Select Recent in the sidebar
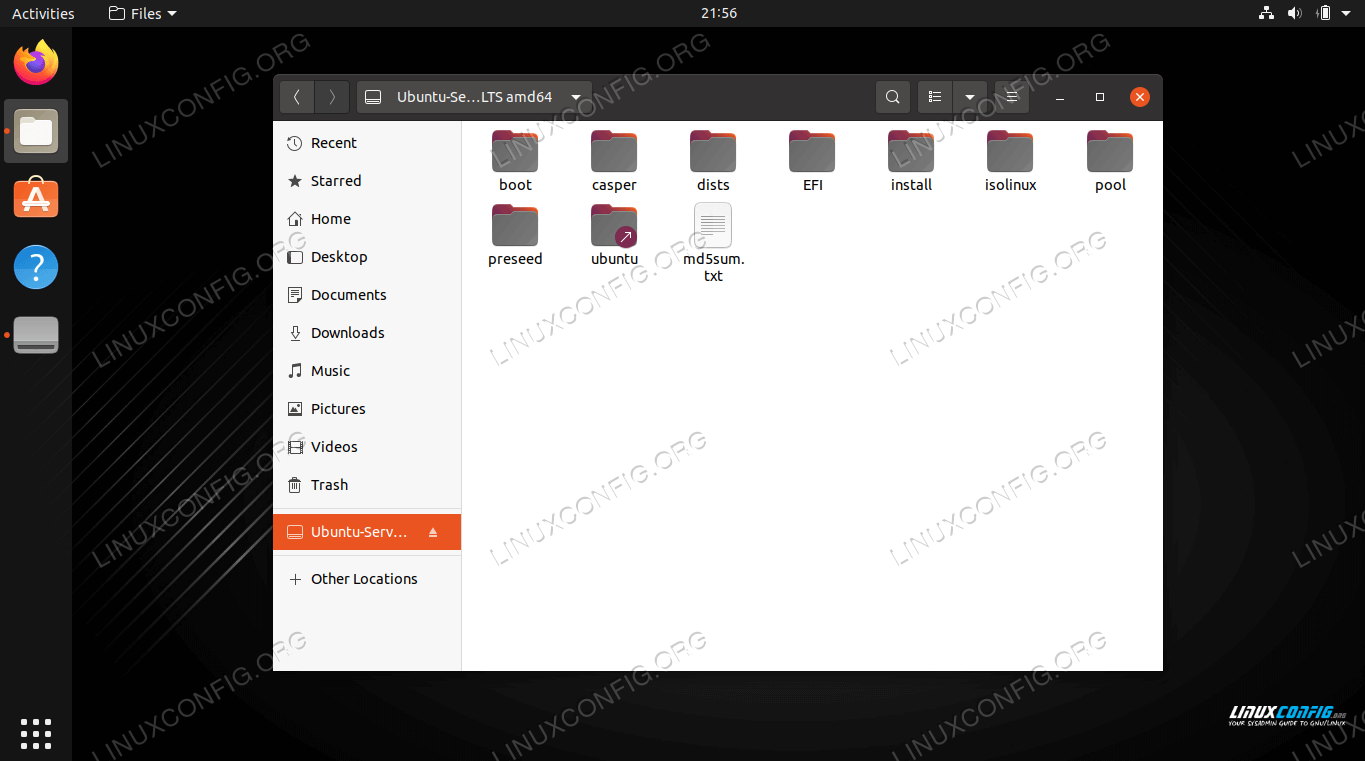This screenshot has width=1365, height=761. [x=367, y=143]
